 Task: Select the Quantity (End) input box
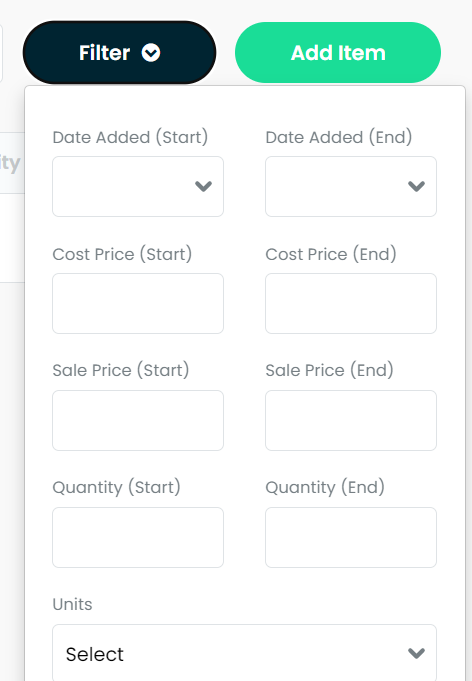351,537
